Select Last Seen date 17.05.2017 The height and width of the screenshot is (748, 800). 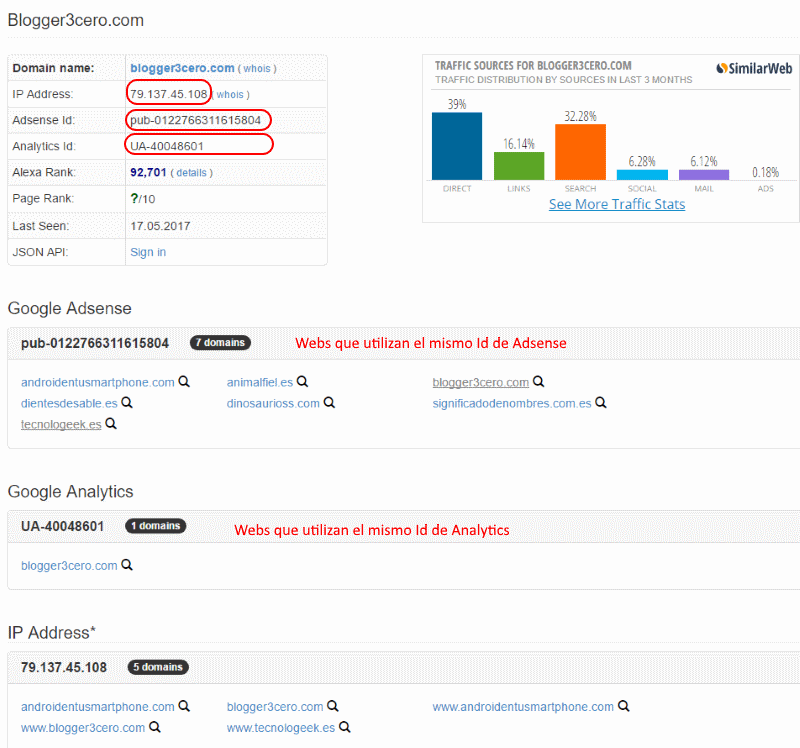pos(160,226)
